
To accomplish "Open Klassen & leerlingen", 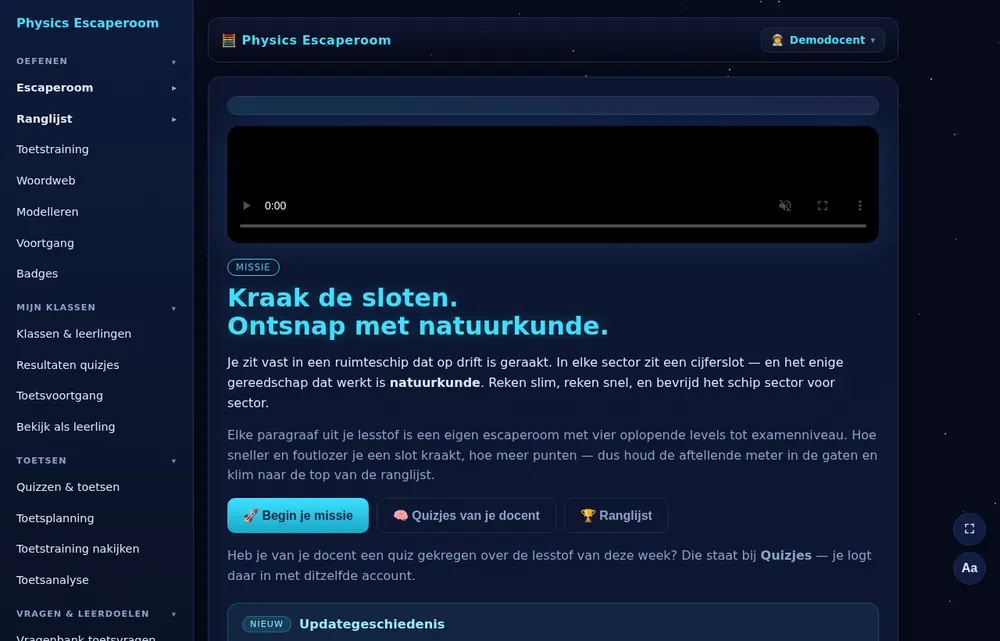I will point(74,334).
